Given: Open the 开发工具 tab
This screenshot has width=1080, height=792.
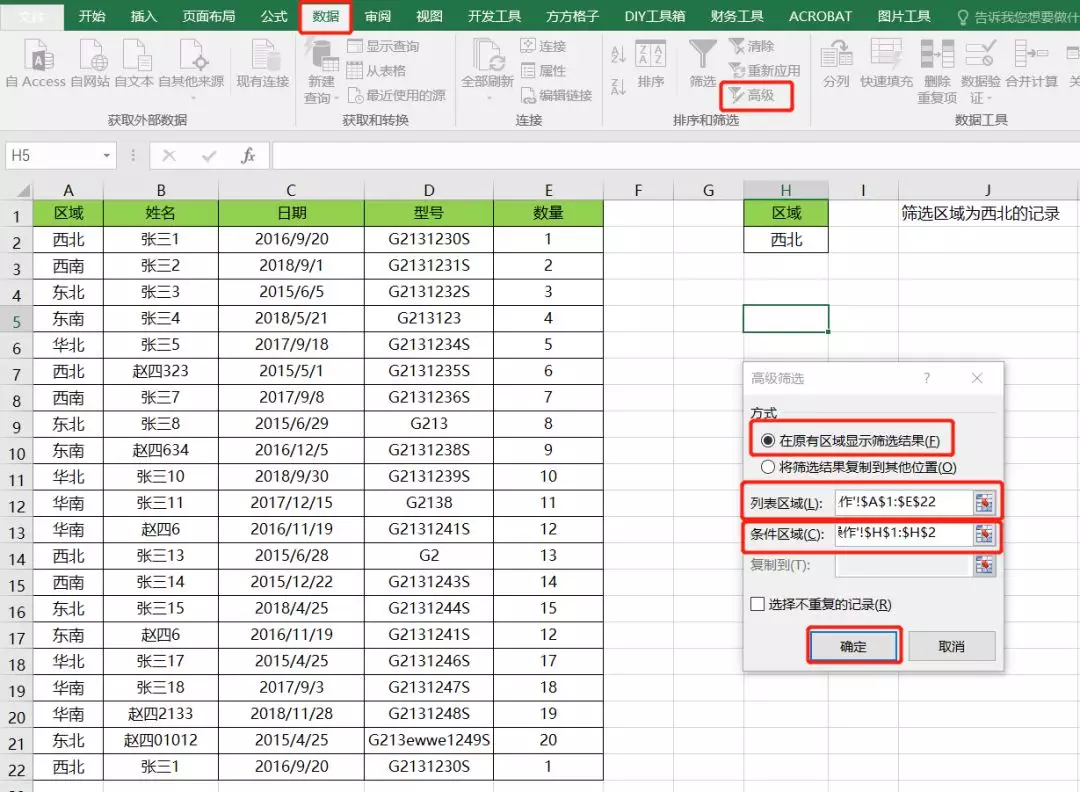Looking at the screenshot, I should point(494,16).
